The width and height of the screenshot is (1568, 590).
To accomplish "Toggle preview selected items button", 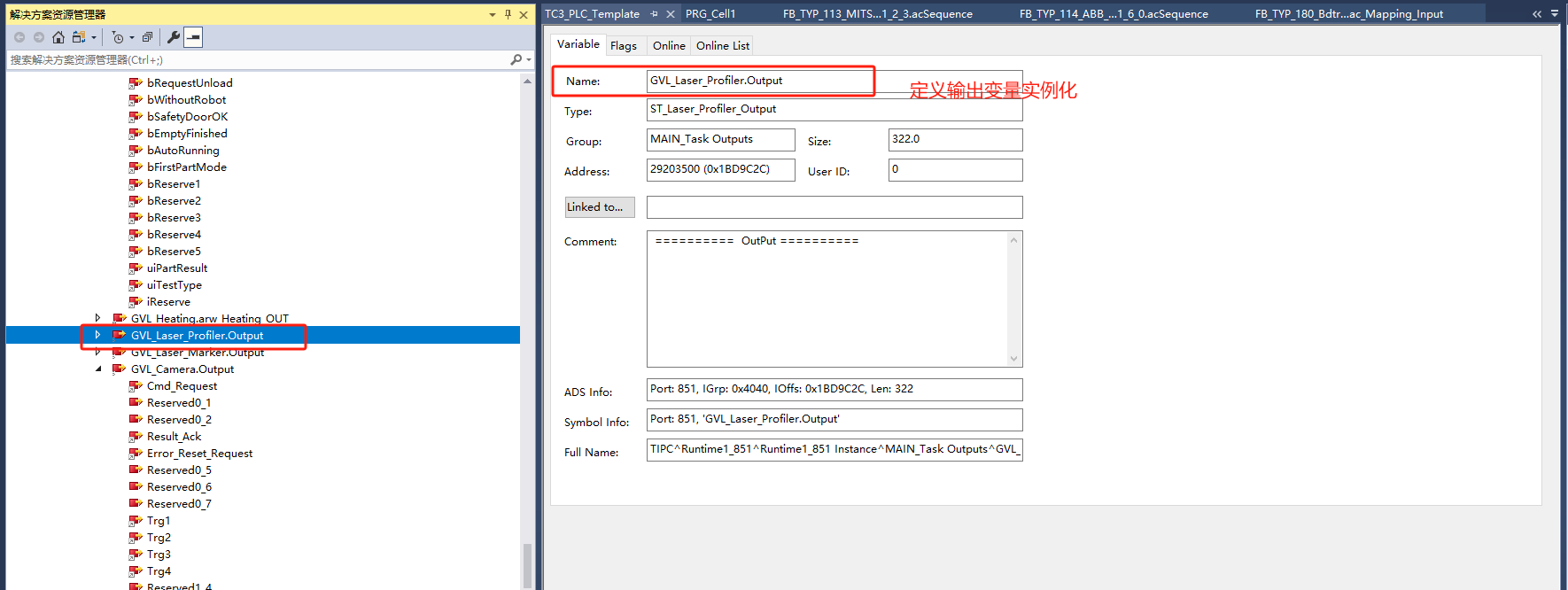I will 193,37.
